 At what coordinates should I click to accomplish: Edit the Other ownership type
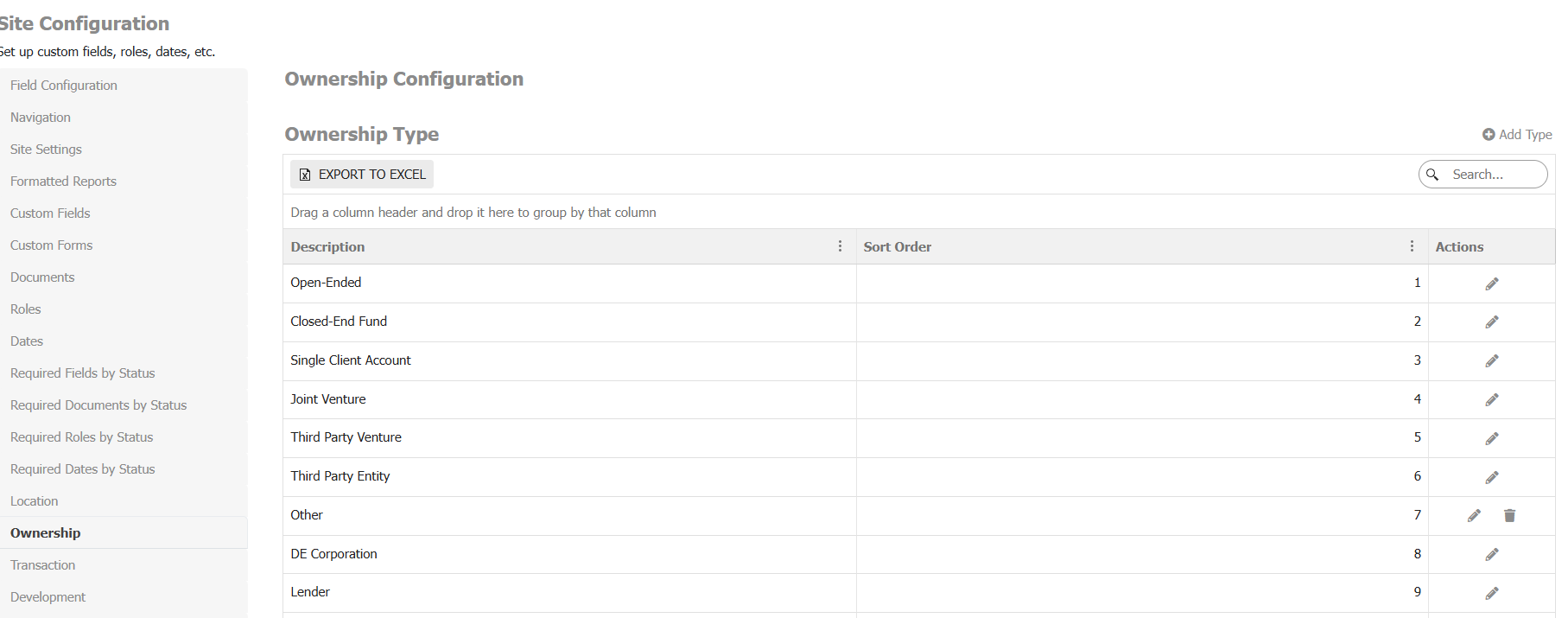(1474, 516)
